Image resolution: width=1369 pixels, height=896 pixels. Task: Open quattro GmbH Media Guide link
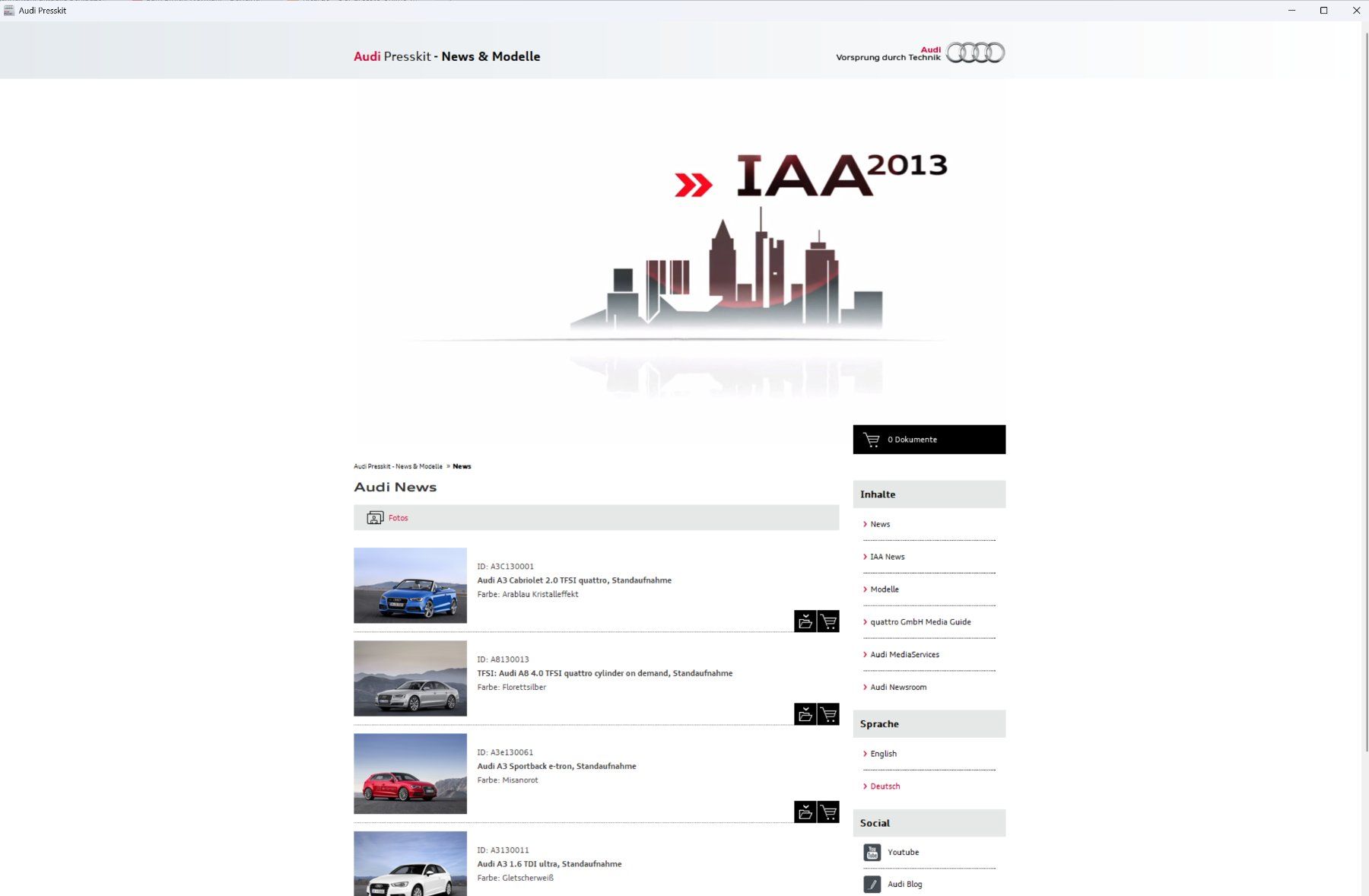(x=920, y=622)
